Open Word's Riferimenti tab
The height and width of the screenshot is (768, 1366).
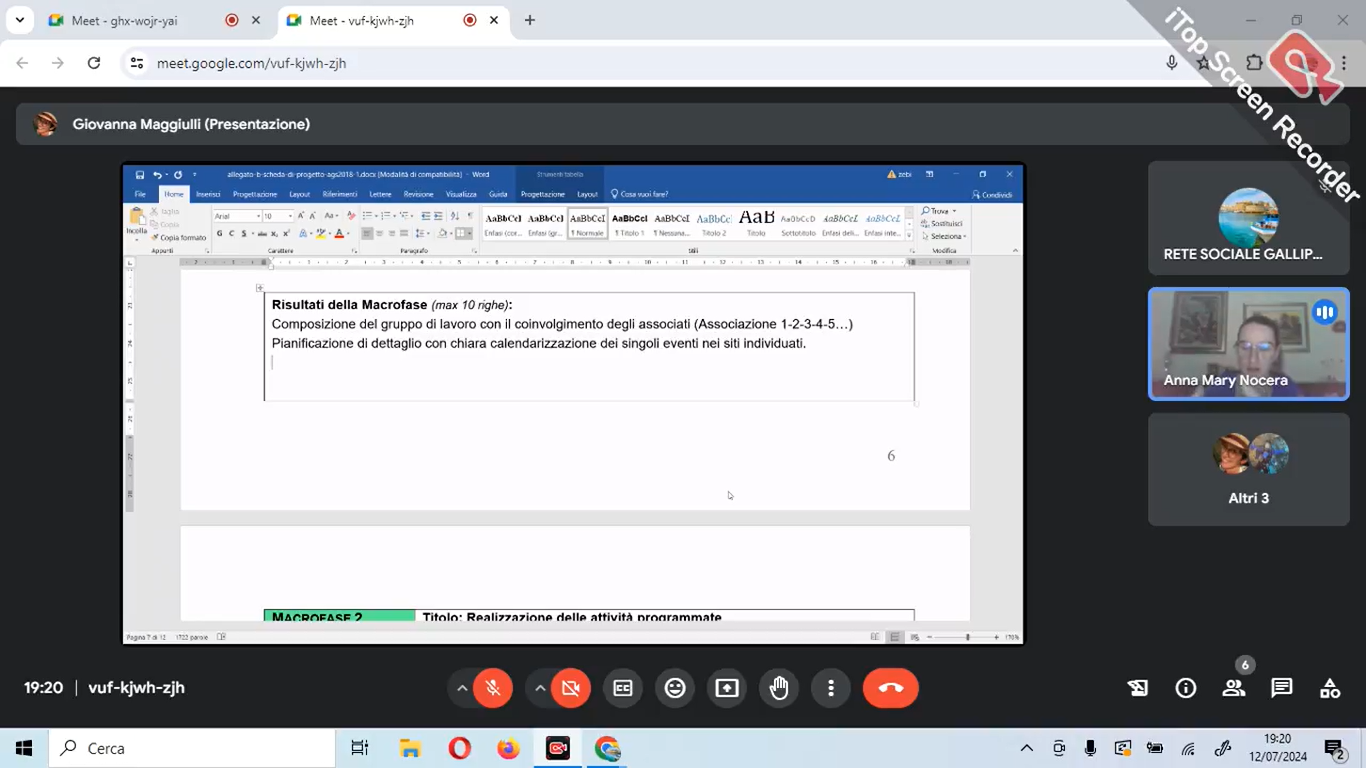tap(340, 194)
